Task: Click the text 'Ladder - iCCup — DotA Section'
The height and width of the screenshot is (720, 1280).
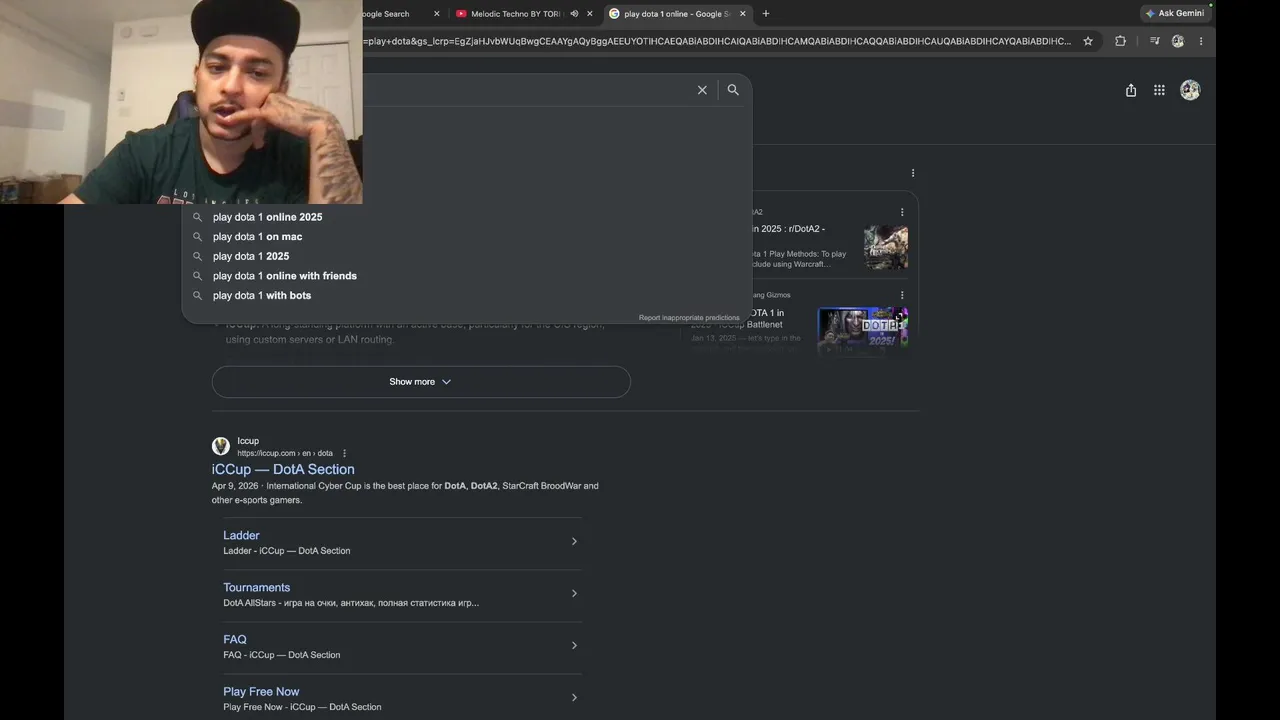Action: click(x=287, y=551)
